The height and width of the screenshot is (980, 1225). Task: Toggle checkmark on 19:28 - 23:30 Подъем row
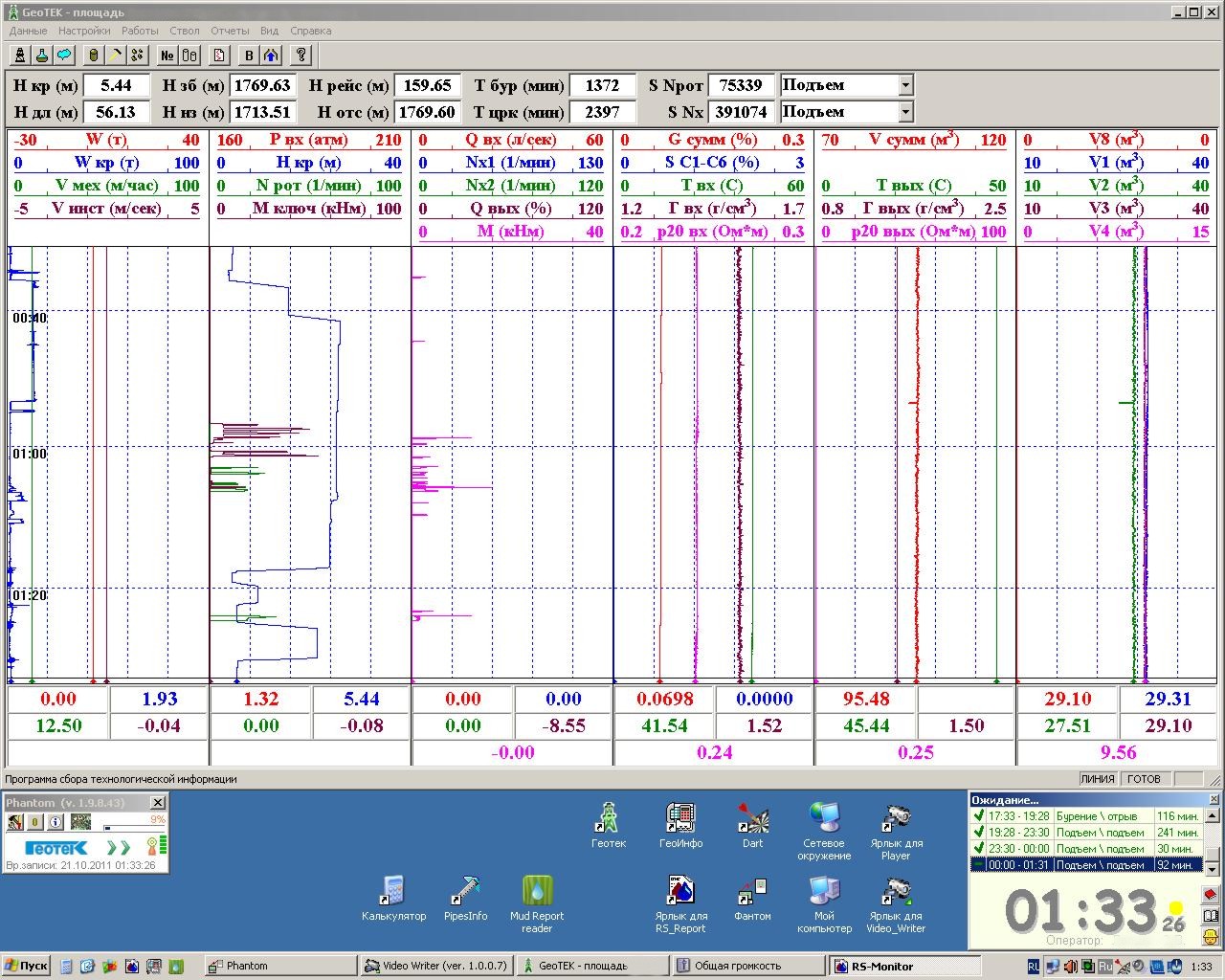[x=978, y=833]
